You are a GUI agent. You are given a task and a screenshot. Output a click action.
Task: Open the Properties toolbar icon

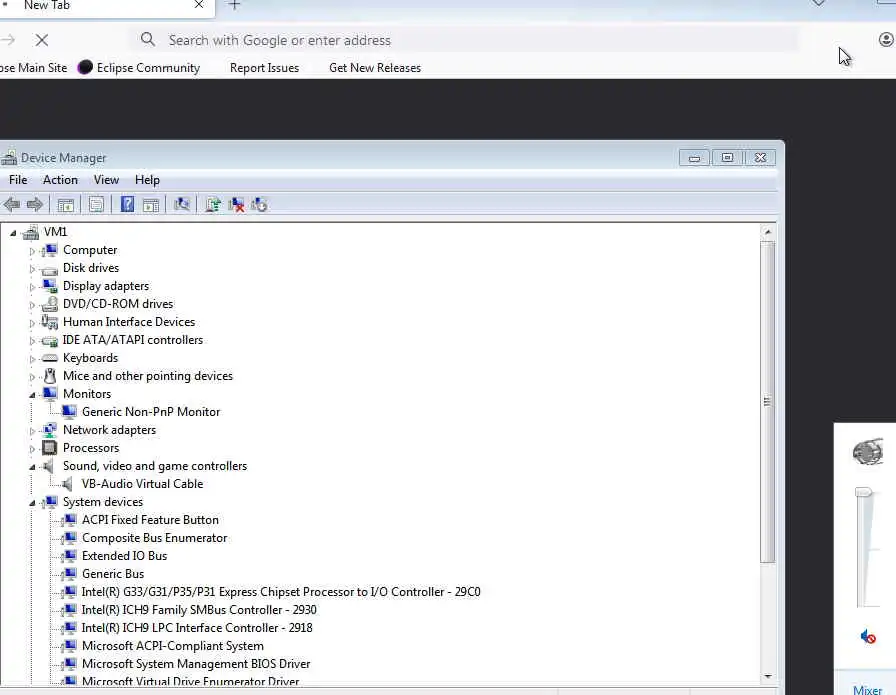[96, 205]
